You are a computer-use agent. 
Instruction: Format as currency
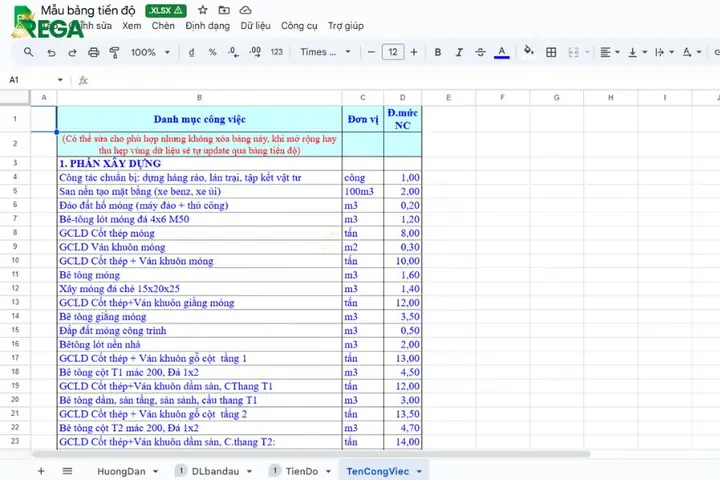pos(191,52)
